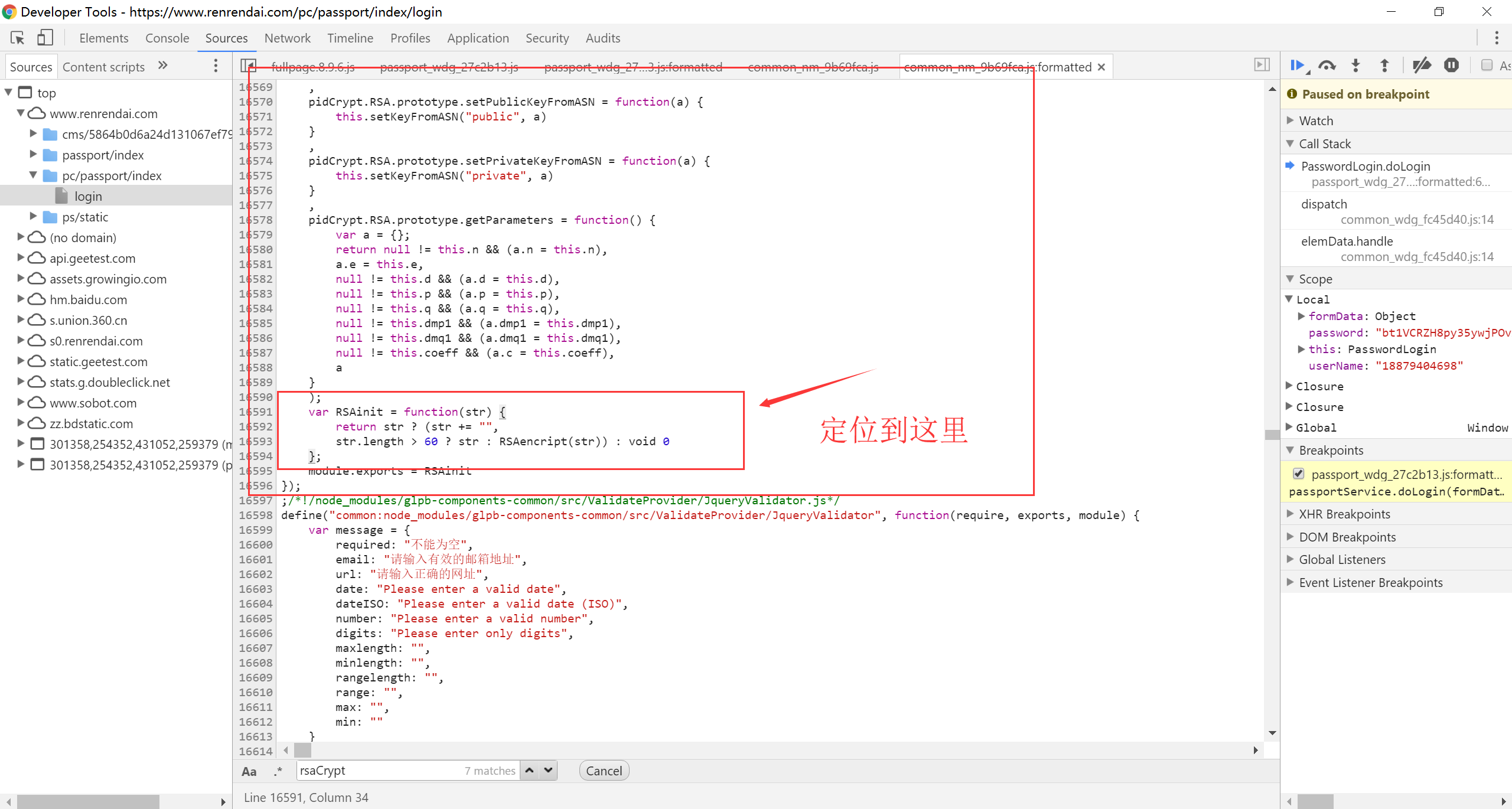Click the rsaCrypt search input field
This screenshot has width=1512, height=809.
(x=378, y=771)
